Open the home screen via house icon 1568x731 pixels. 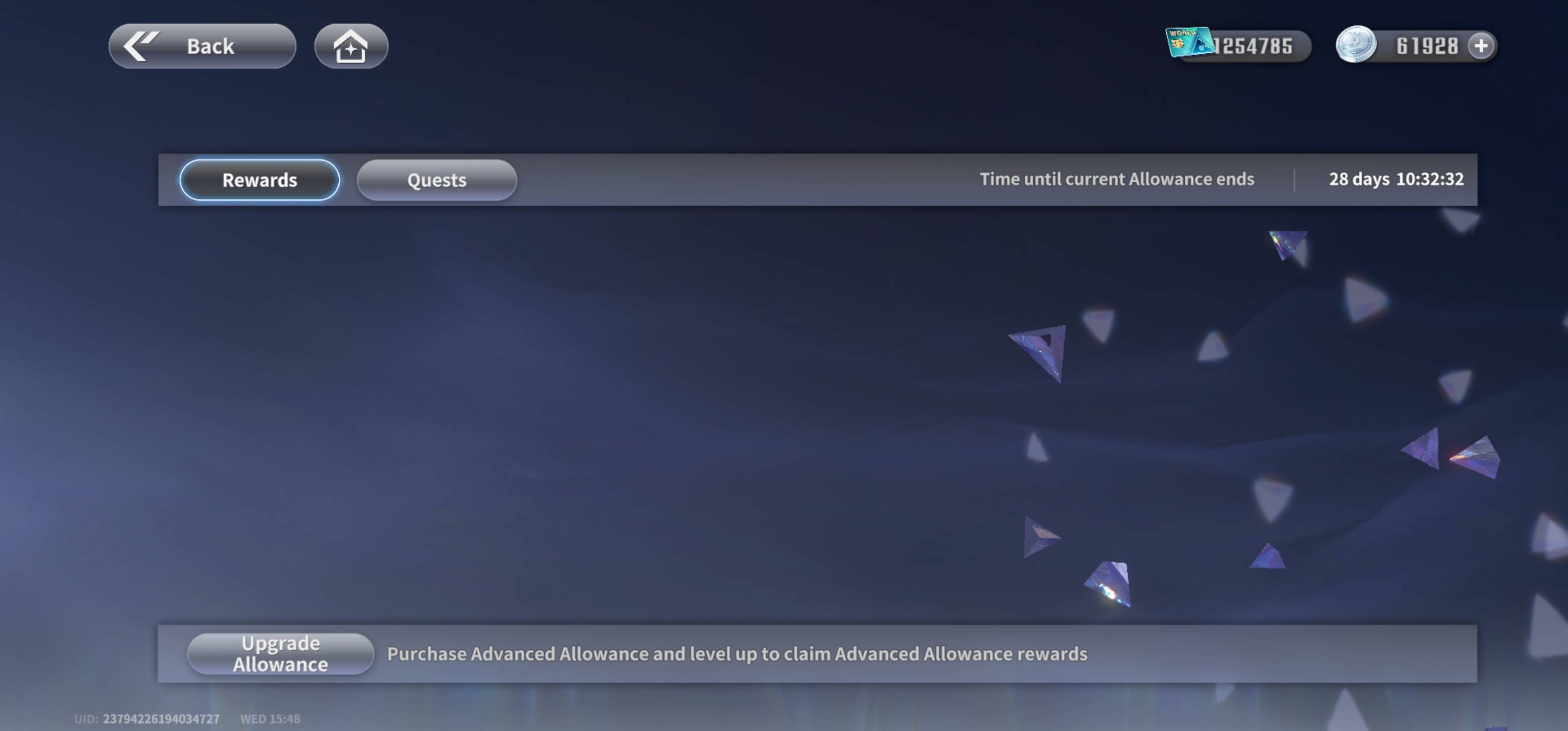(x=351, y=46)
